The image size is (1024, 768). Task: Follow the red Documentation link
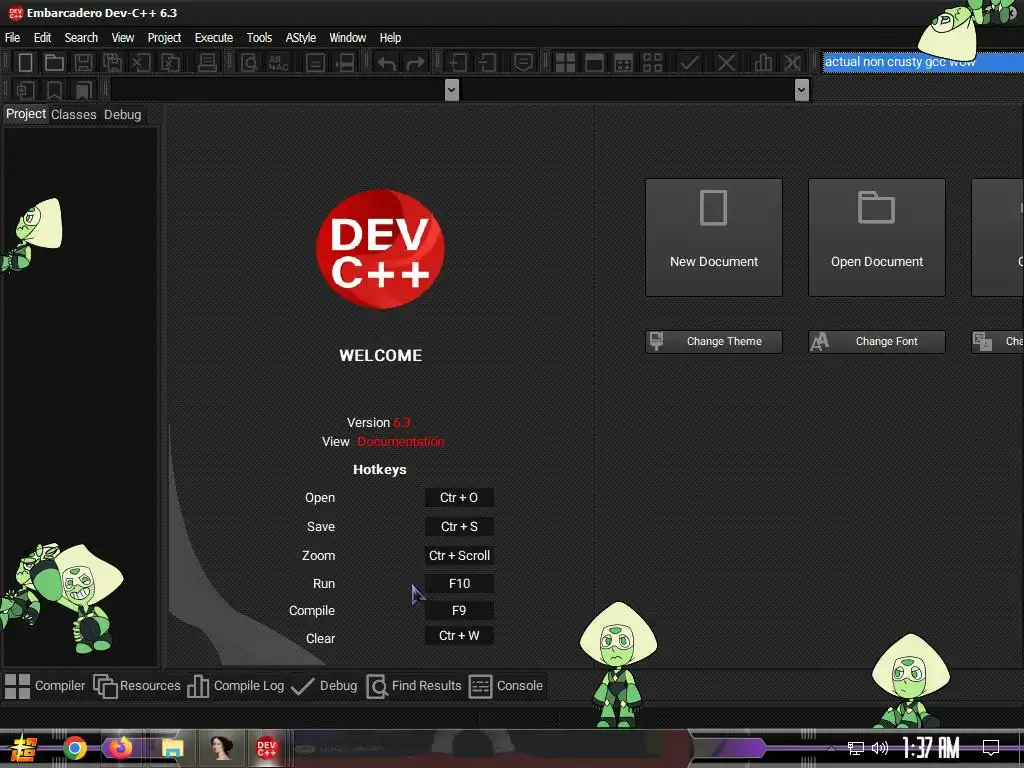coord(400,442)
